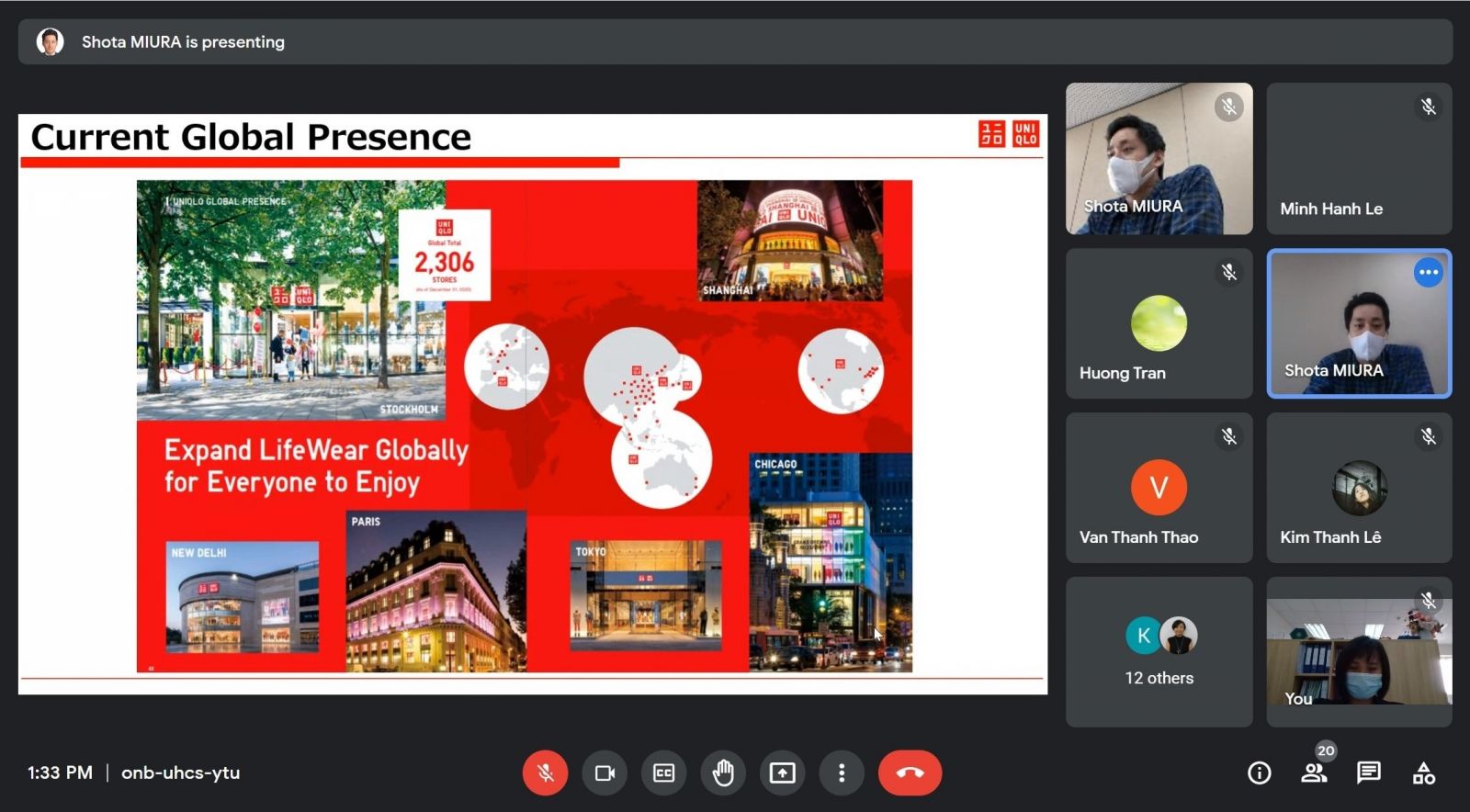This screenshot has width=1470, height=812.
Task: Click the teal K avatar in 12 others
Action: click(x=1144, y=636)
